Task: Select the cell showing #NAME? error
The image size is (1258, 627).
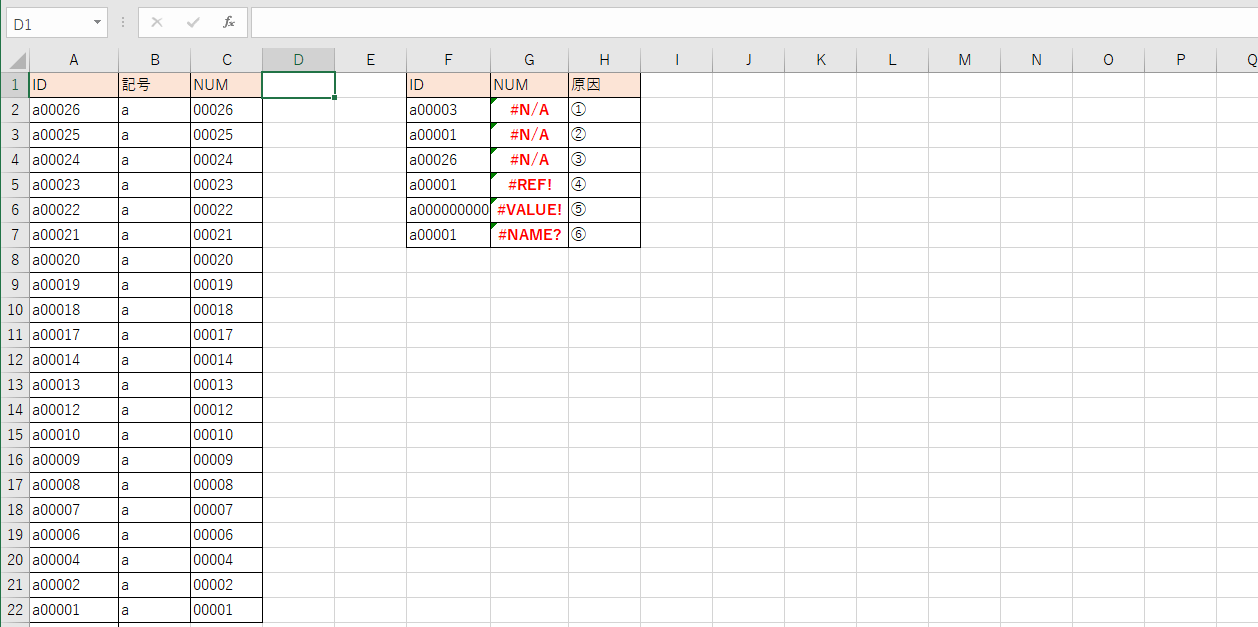Action: pyautogui.click(x=529, y=234)
